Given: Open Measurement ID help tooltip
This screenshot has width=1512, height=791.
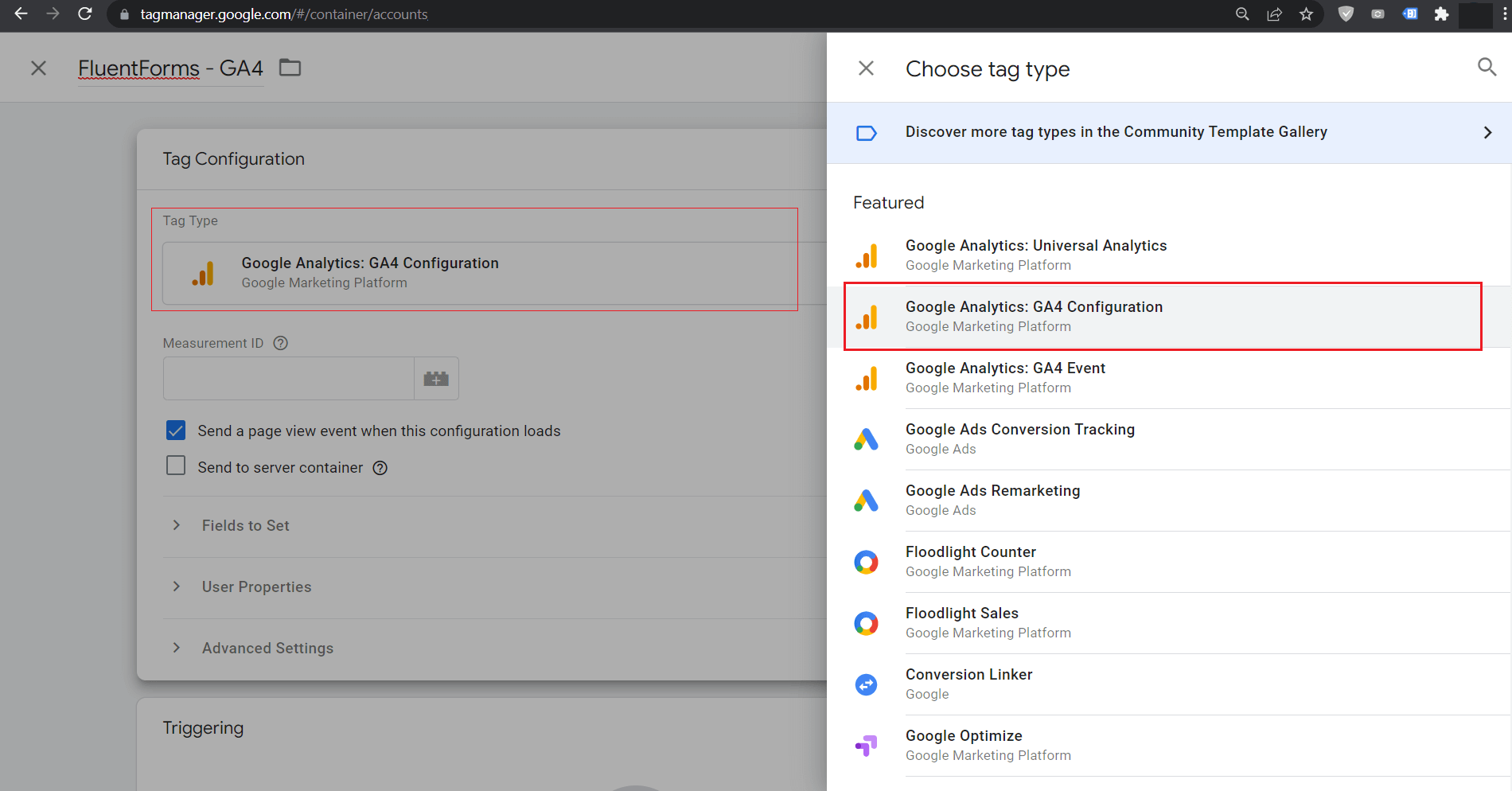Looking at the screenshot, I should point(280,343).
